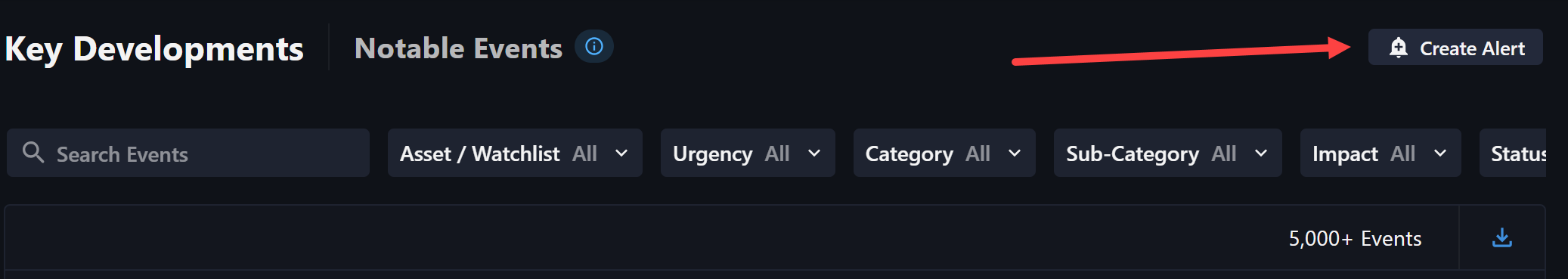This screenshot has width=1568, height=279.
Task: Switch to the Key Developments tab
Action: click(154, 49)
